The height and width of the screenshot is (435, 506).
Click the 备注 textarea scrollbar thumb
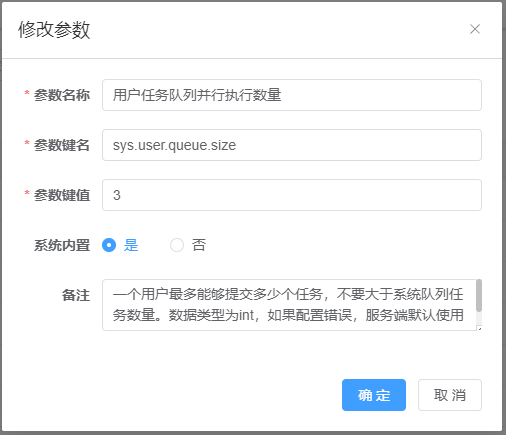479,295
